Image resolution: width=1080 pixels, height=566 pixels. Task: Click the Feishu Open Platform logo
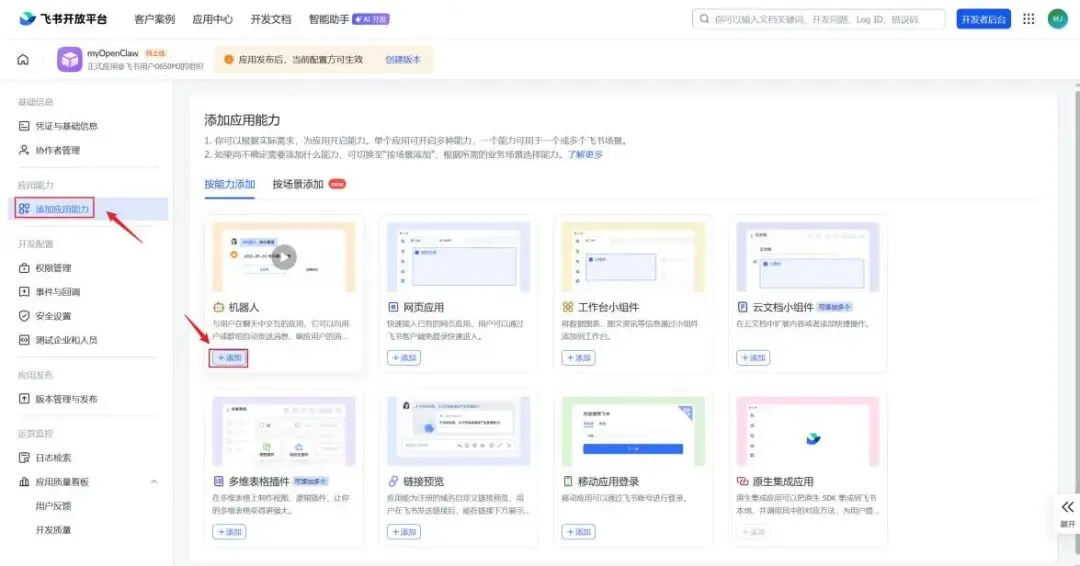coord(63,19)
